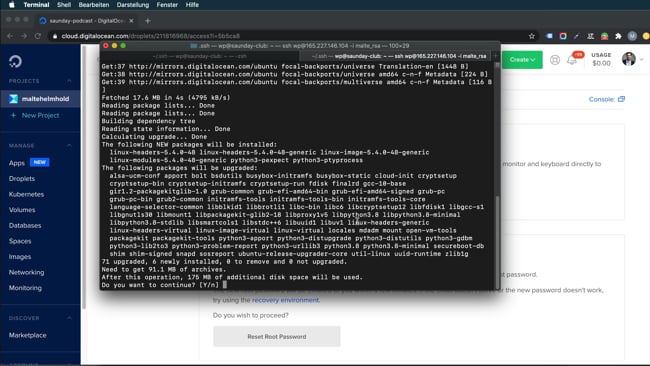Open the Chrome profile avatar
The height and width of the screenshot is (366, 650).
point(632,36)
